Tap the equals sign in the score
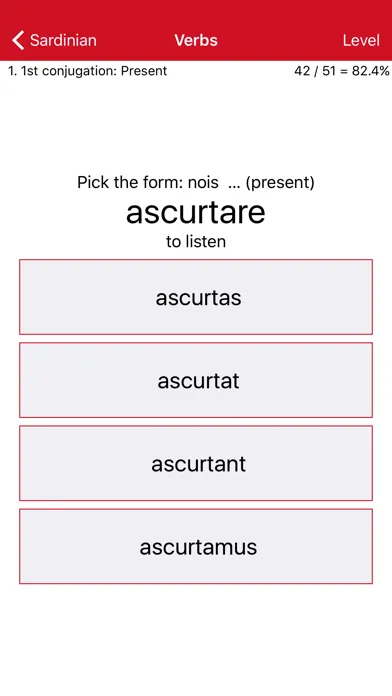This screenshot has width=392, height=696. (344, 71)
